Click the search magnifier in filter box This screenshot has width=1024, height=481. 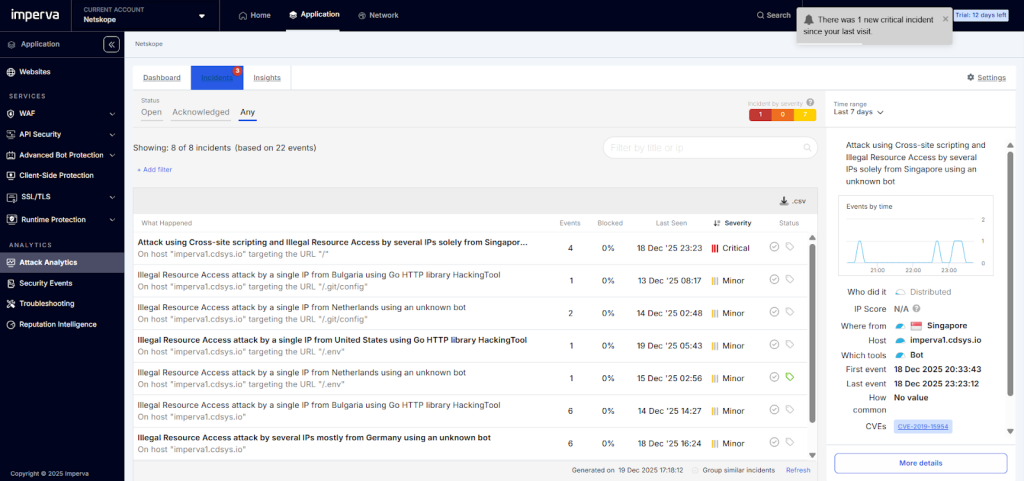(808, 148)
